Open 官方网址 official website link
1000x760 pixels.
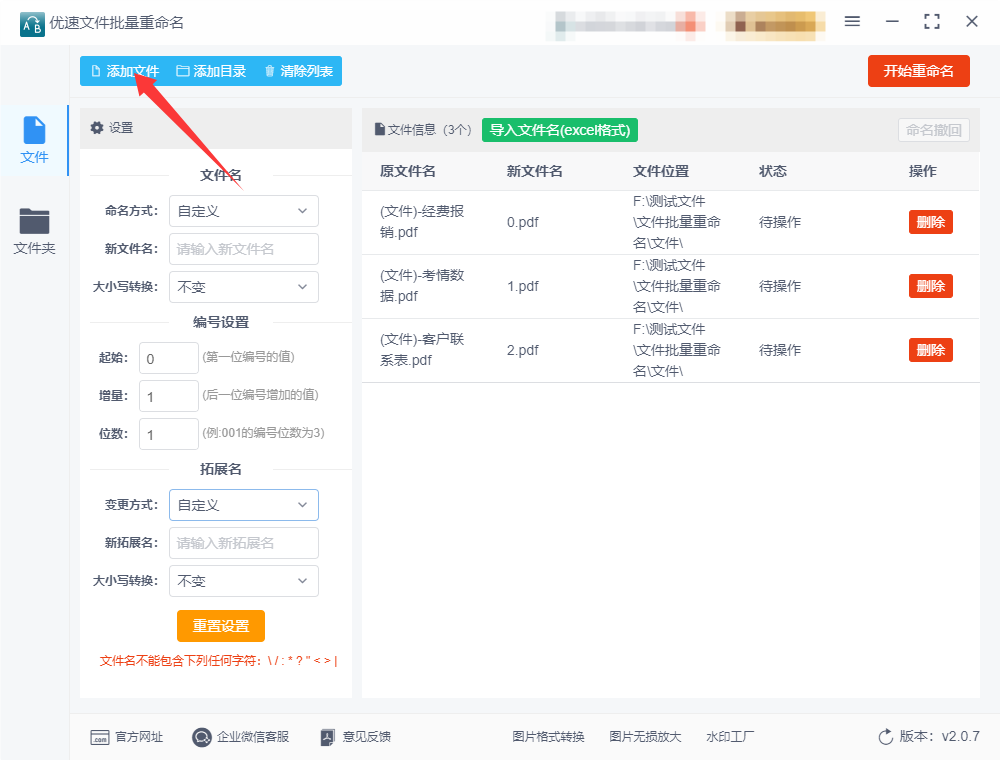click(126, 737)
